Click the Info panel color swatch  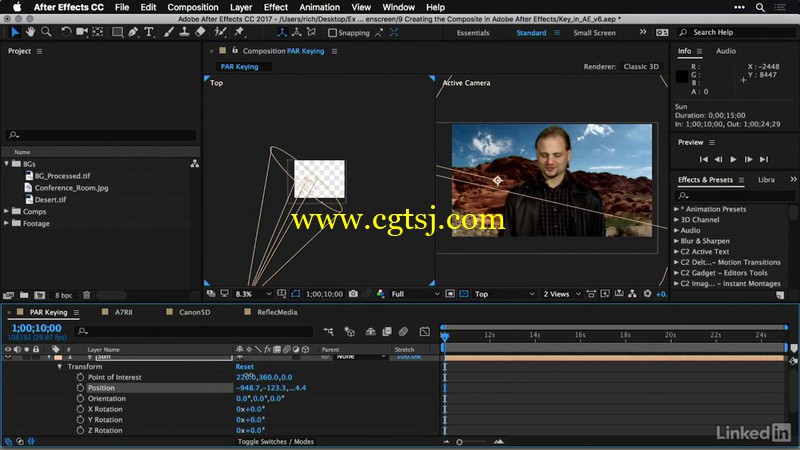(682, 77)
